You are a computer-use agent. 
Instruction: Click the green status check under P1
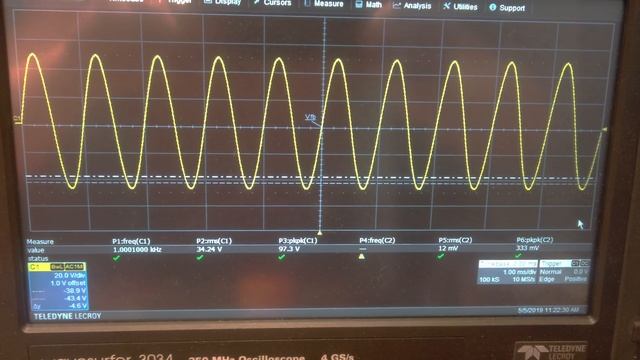point(116,258)
